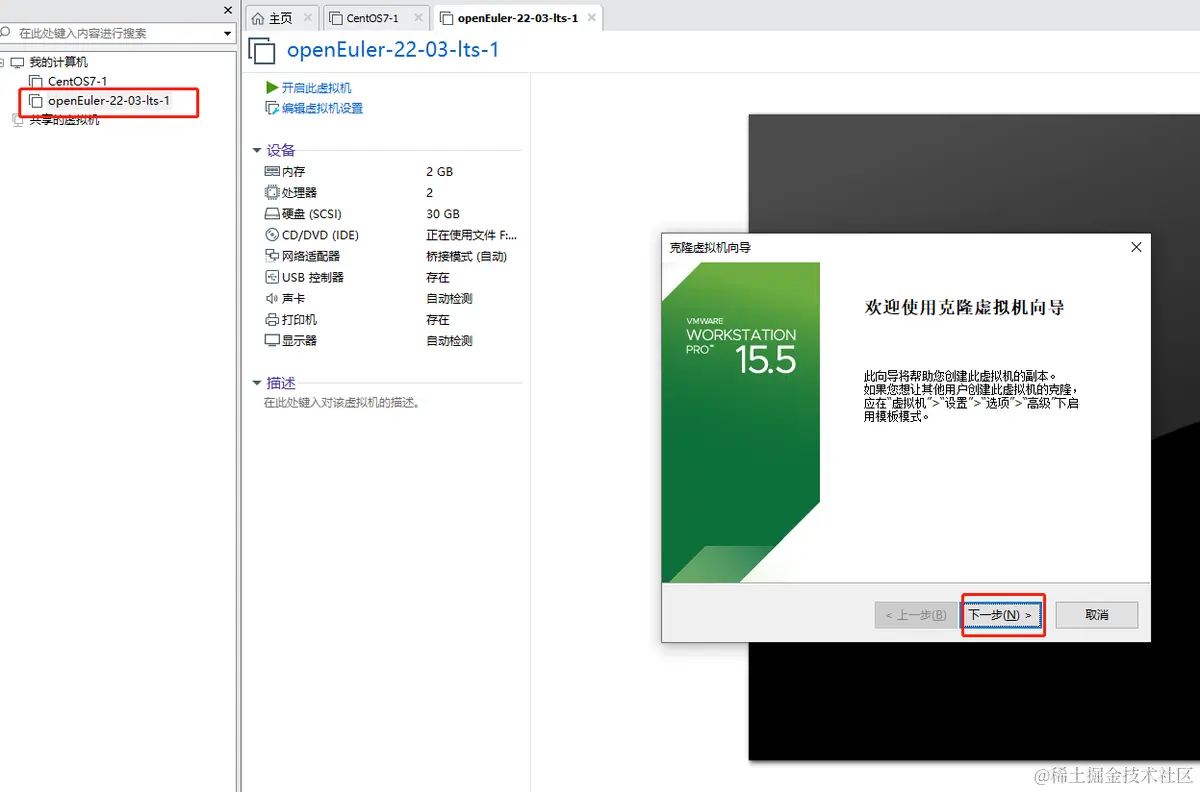Screen dimensions: 1200x792
Task: Click the CentOS7-1 VM icon in library tree
Action: click(37, 81)
